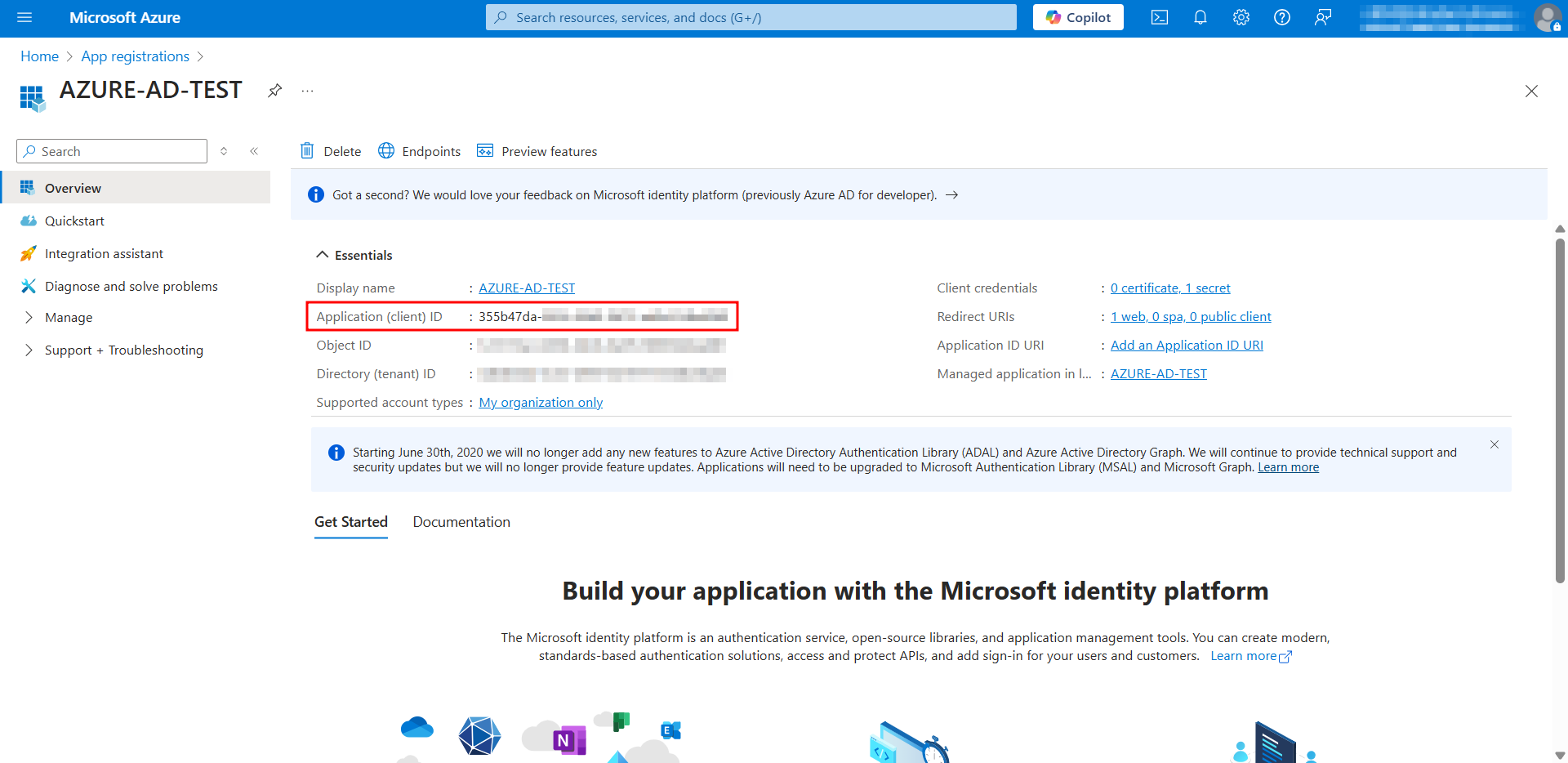This screenshot has width=1568, height=763.
Task: Click the Microsoft Azure logo text
Action: tap(125, 17)
